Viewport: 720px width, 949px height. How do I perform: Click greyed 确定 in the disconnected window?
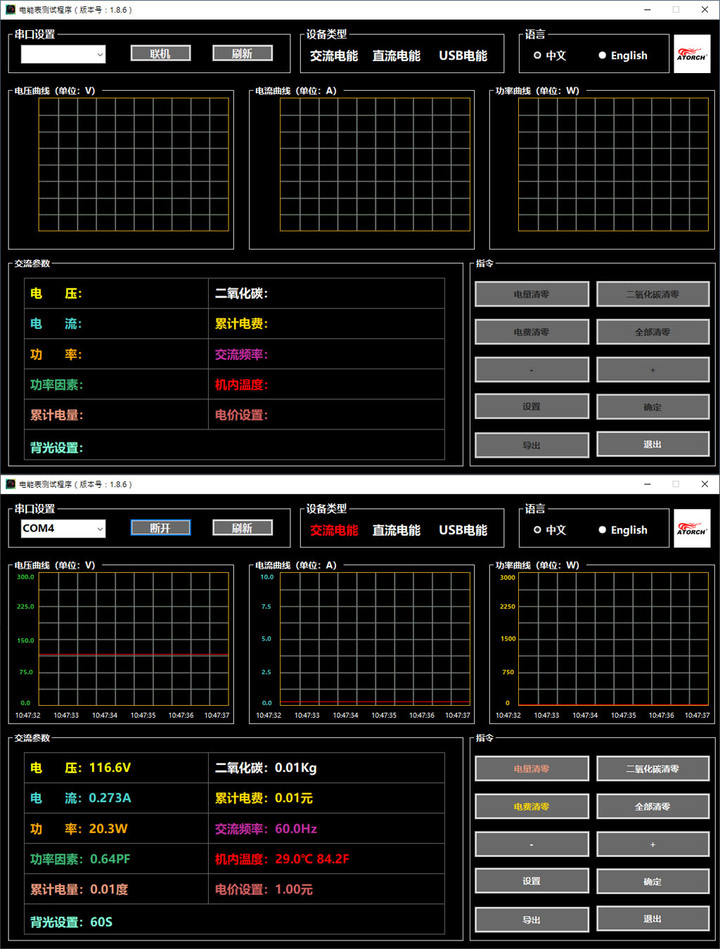pos(652,407)
